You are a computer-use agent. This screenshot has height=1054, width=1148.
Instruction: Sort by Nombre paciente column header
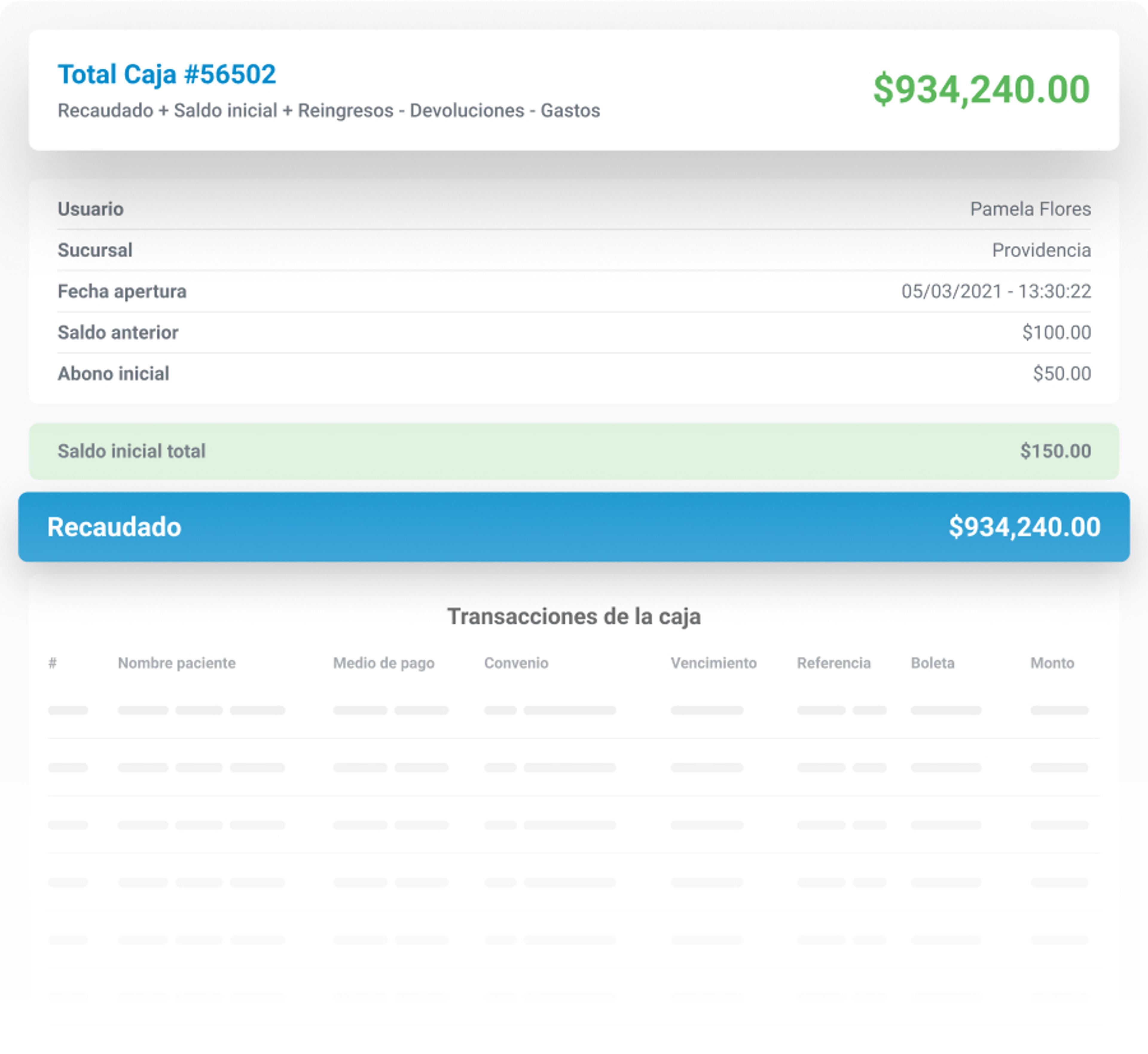pos(177,663)
